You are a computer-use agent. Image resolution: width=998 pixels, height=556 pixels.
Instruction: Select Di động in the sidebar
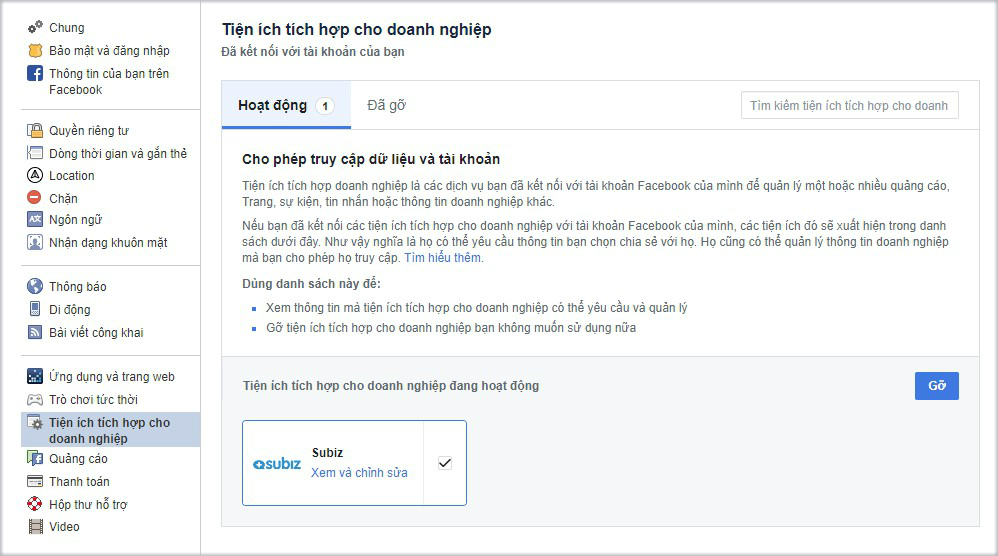coord(69,309)
